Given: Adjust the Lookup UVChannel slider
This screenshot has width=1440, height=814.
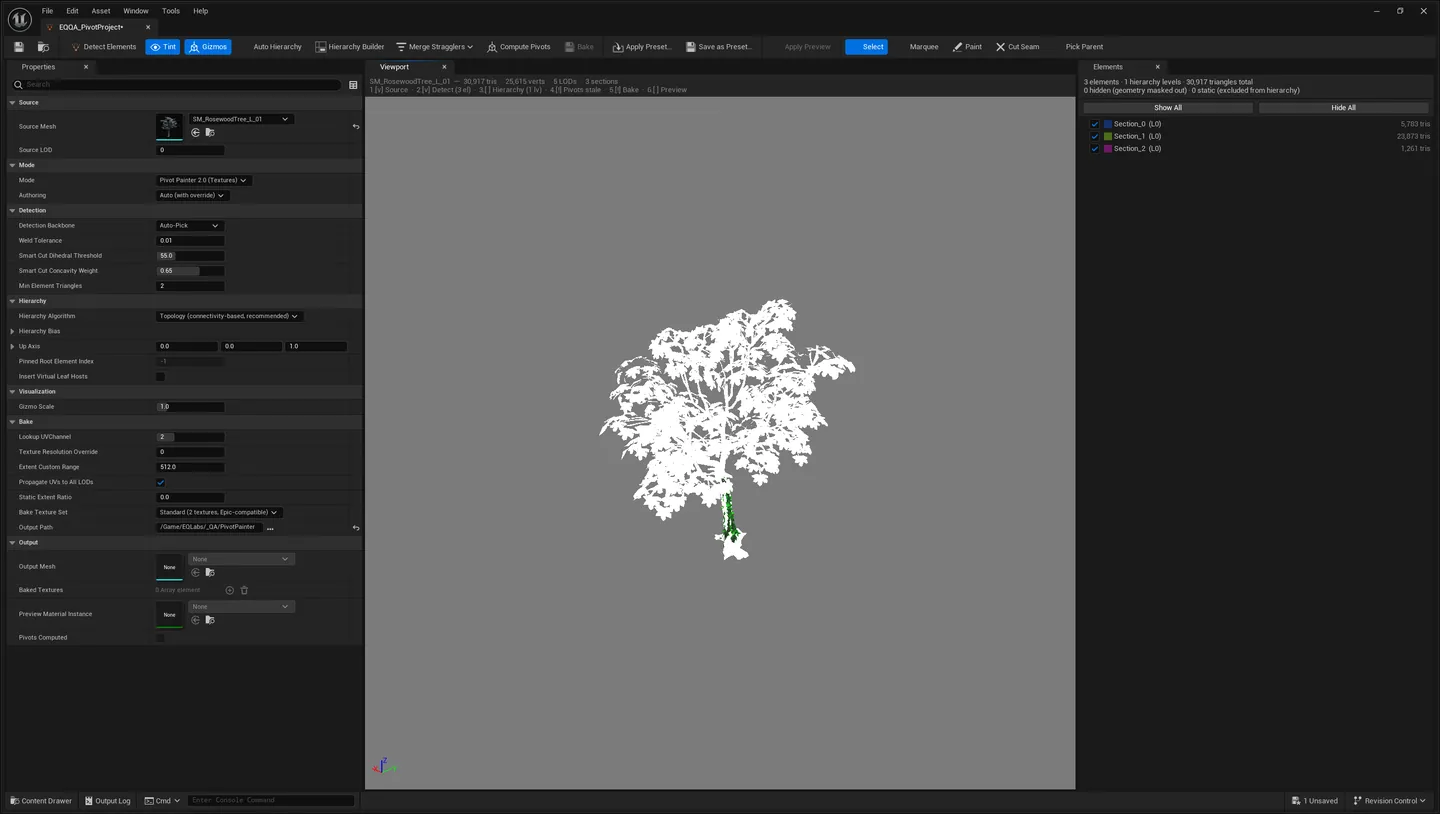Looking at the screenshot, I should tap(190, 437).
